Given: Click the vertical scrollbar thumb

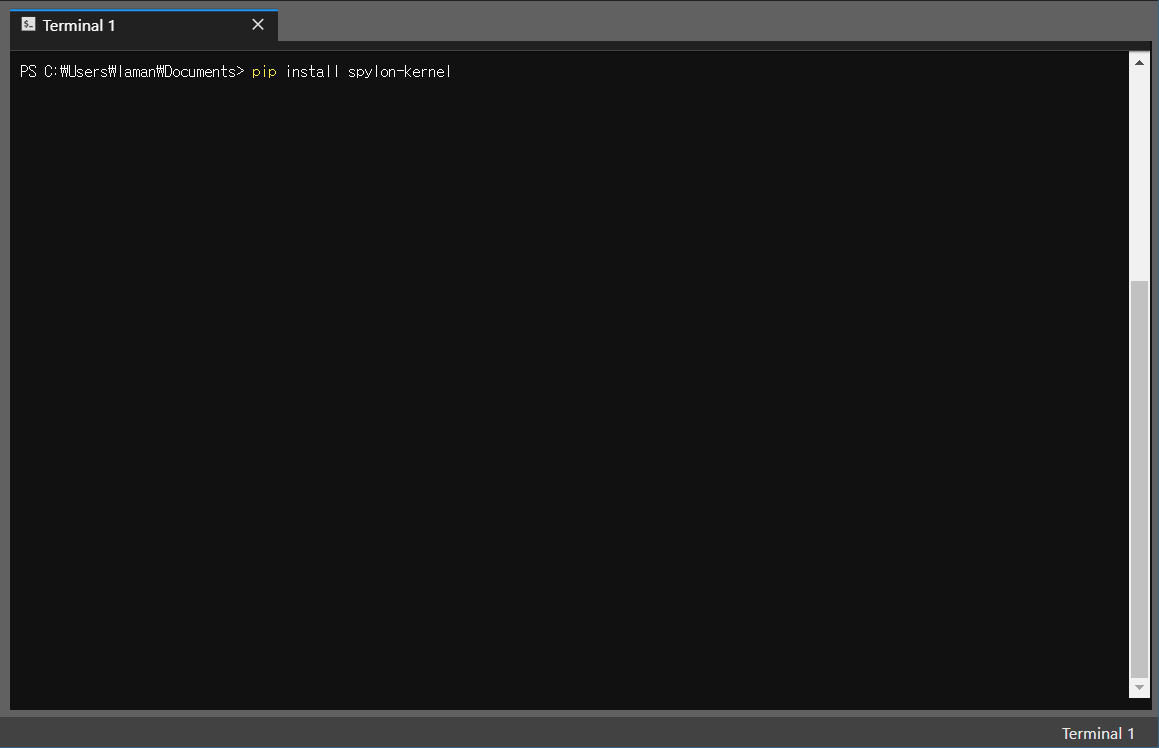Looking at the screenshot, I should click(x=1139, y=480).
